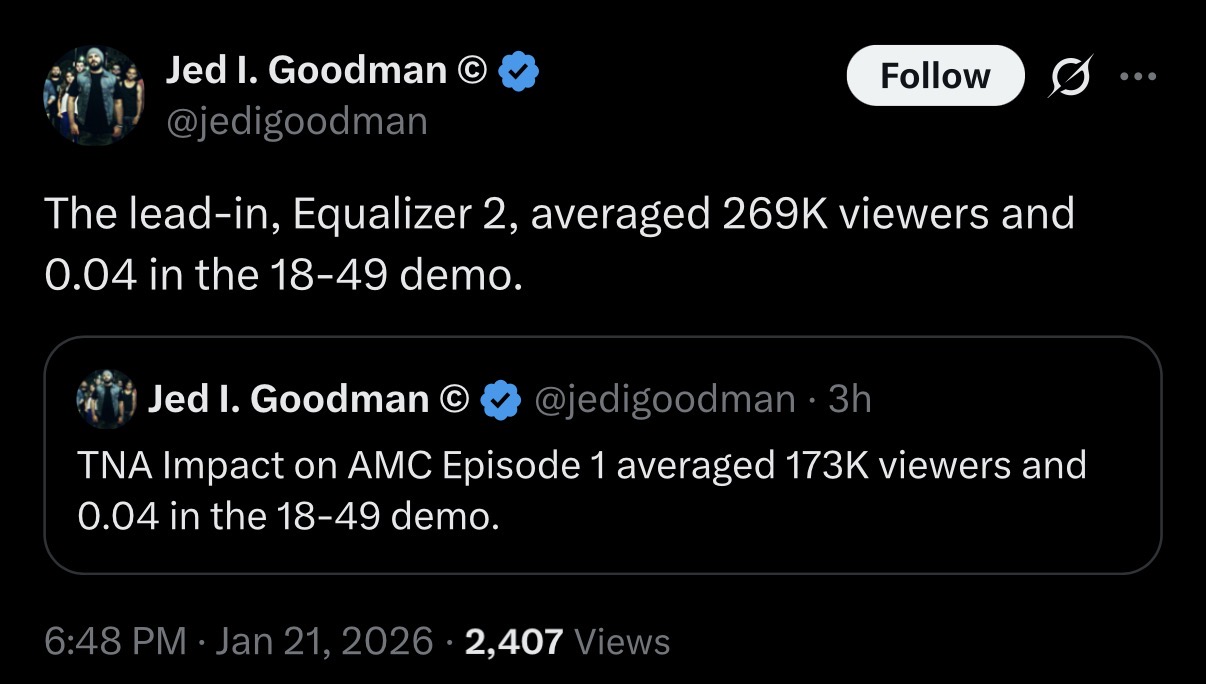
Task: Select author name inside the quoted tweet
Action: click(288, 399)
